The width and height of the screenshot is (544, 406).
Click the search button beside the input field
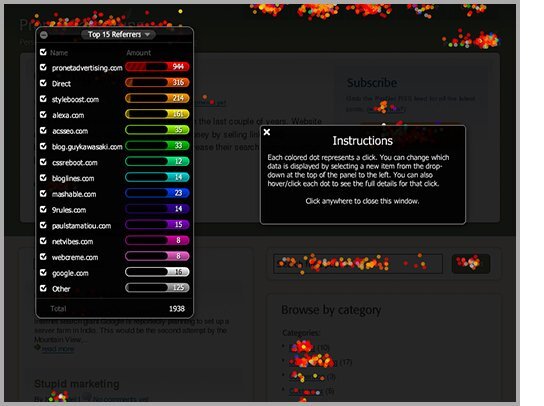click(471, 264)
